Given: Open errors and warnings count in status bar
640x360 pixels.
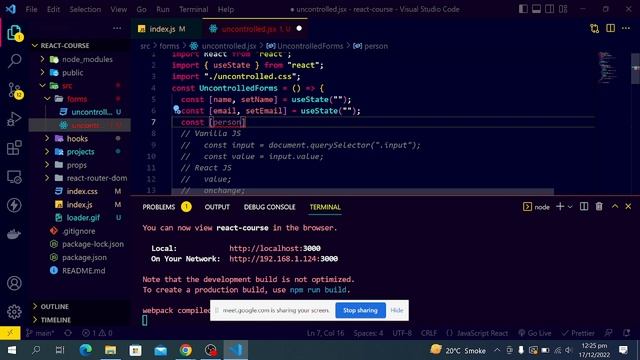Looking at the screenshot, I should pos(97,333).
